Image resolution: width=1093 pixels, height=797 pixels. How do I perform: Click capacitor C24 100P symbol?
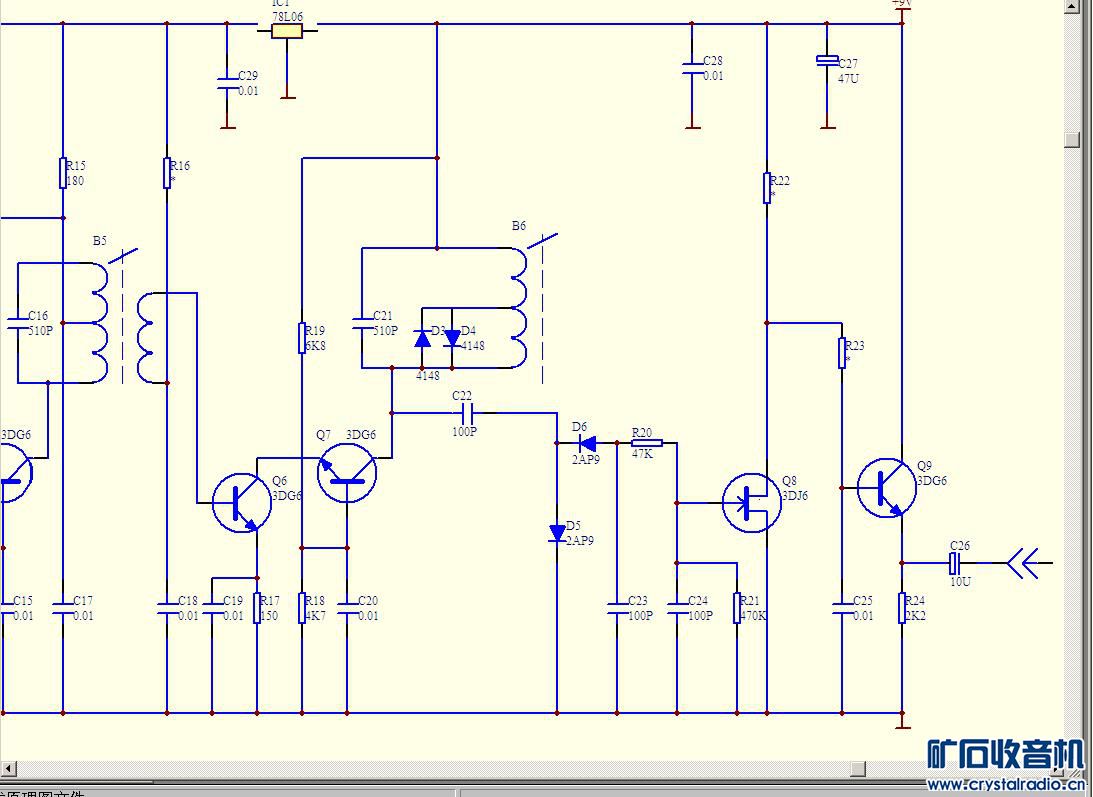(677, 608)
